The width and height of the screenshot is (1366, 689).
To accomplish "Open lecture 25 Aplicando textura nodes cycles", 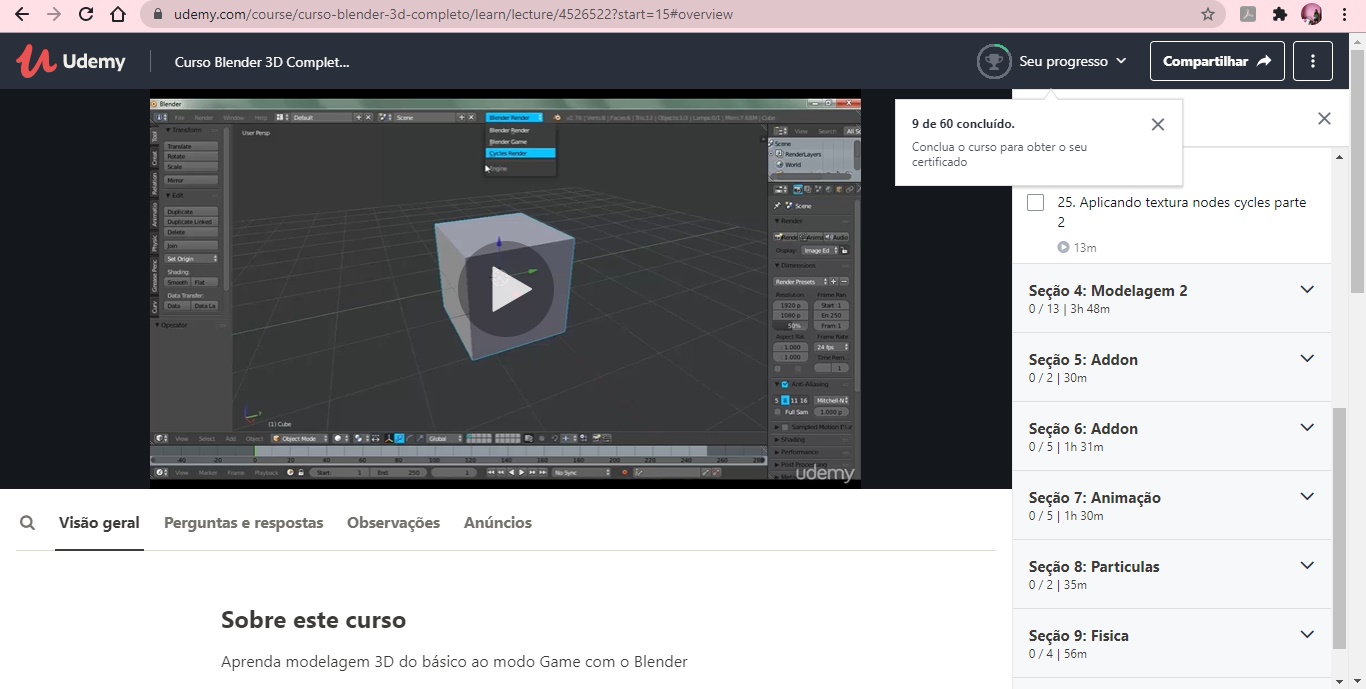I will 1181,212.
